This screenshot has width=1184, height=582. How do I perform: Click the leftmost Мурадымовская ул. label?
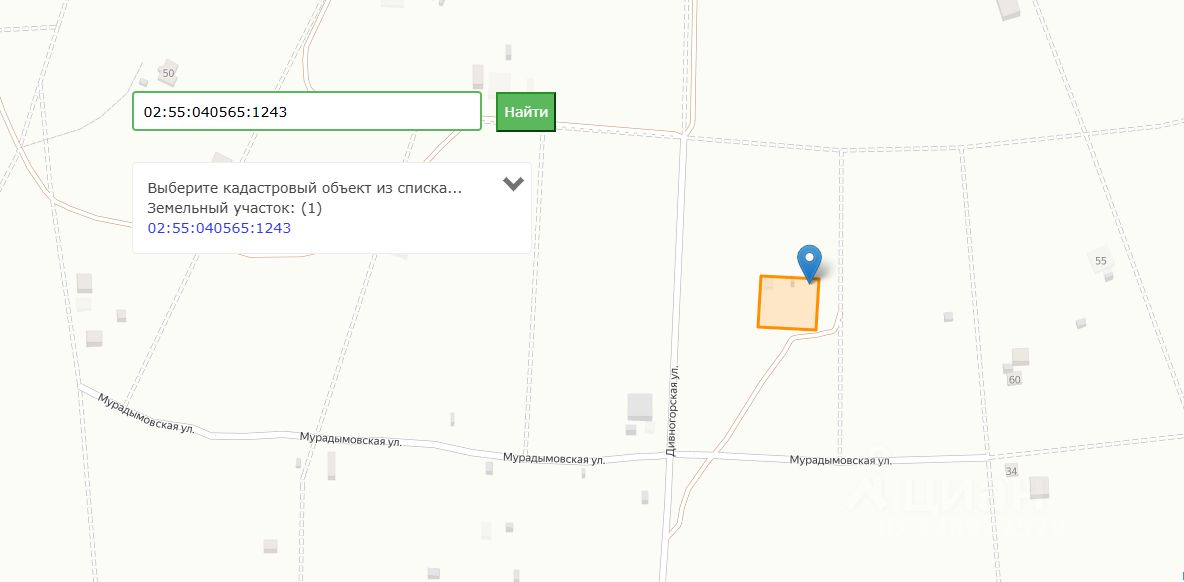click(x=146, y=413)
